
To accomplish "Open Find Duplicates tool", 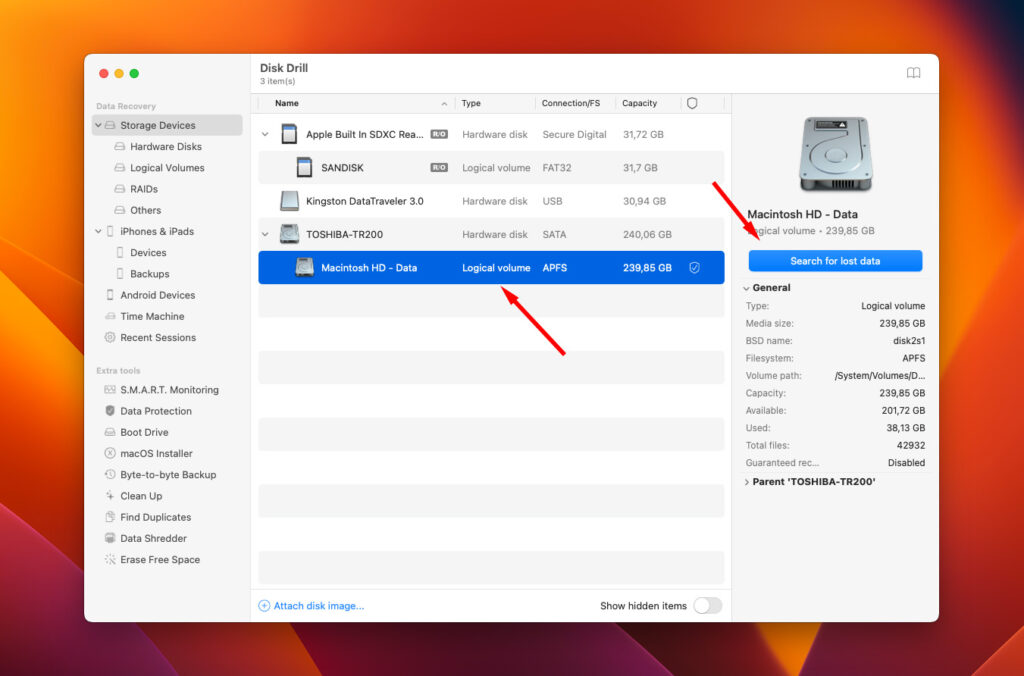I will coord(155,517).
